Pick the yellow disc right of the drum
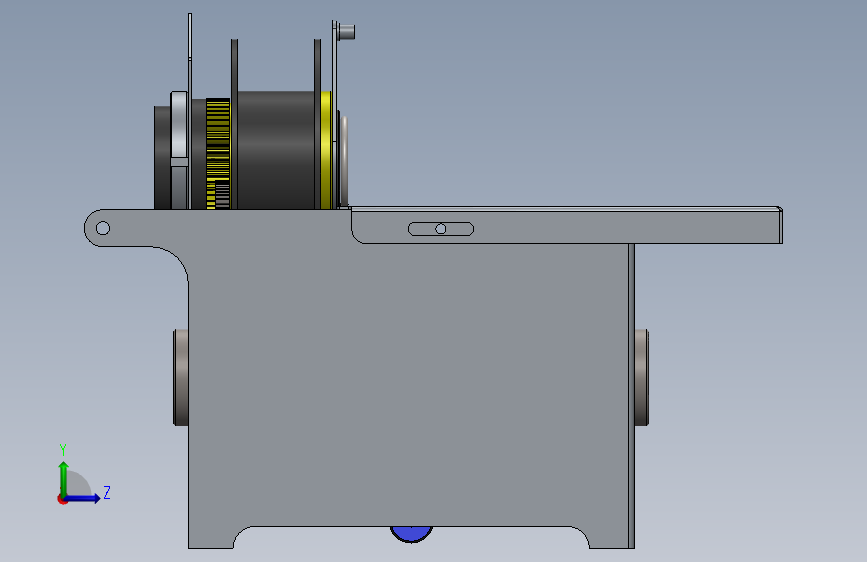This screenshot has height=562, width=867. [x=326, y=150]
